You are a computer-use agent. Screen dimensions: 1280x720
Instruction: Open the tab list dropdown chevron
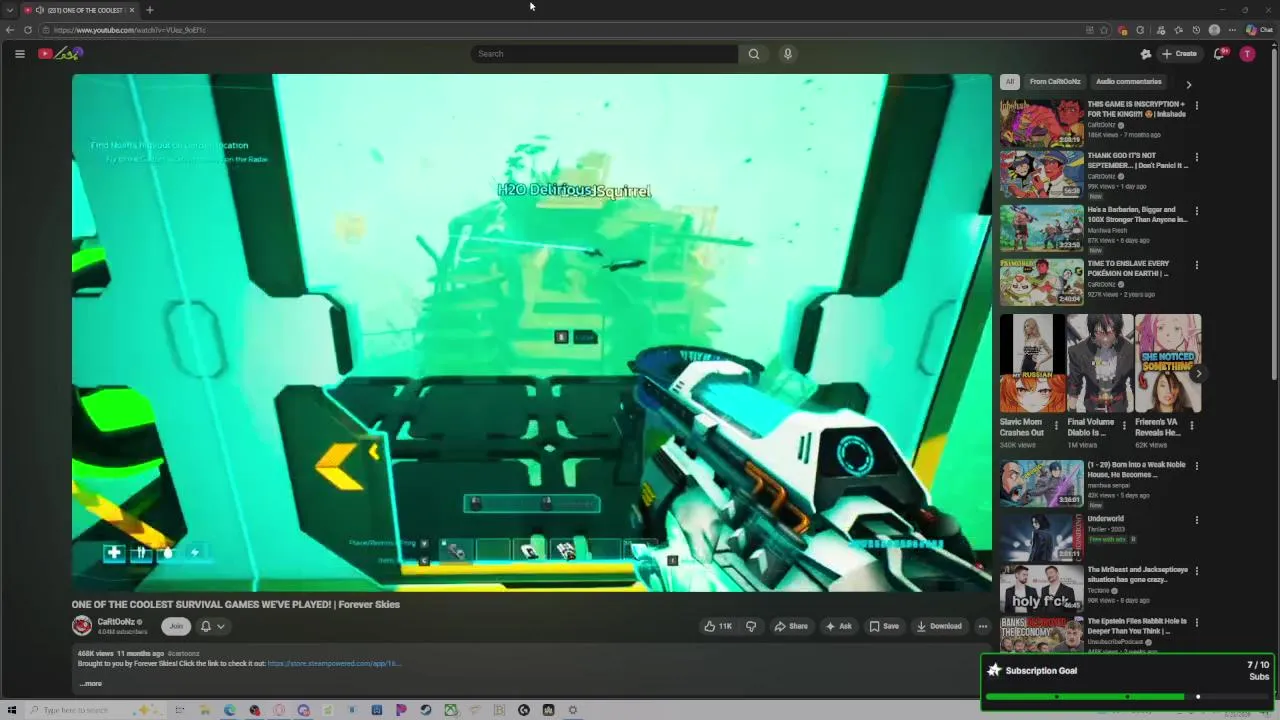(9, 10)
